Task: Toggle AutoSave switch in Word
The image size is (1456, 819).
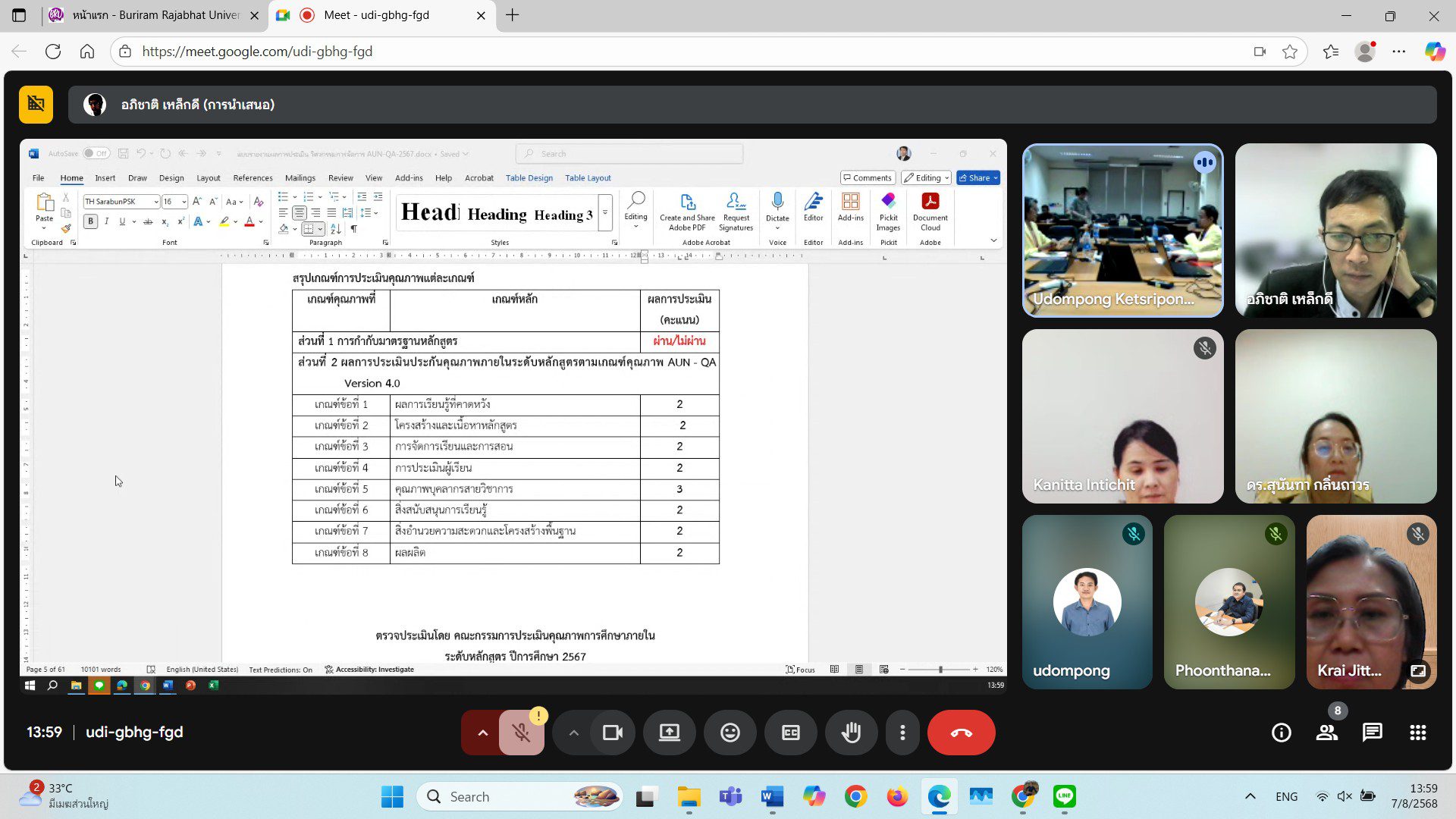Action: click(96, 153)
